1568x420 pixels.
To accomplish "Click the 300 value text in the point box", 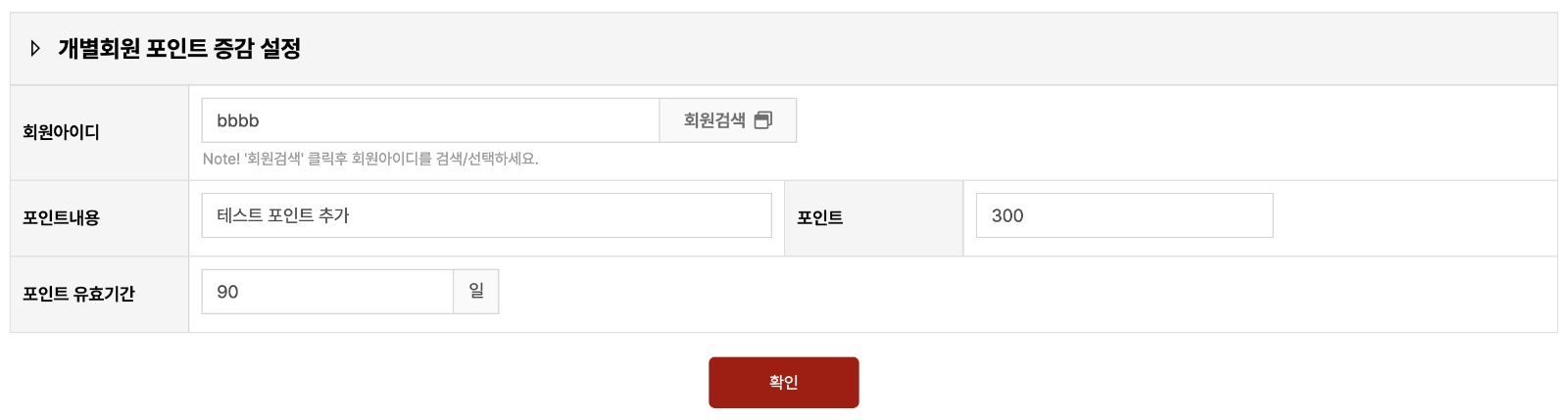I will tap(1007, 216).
